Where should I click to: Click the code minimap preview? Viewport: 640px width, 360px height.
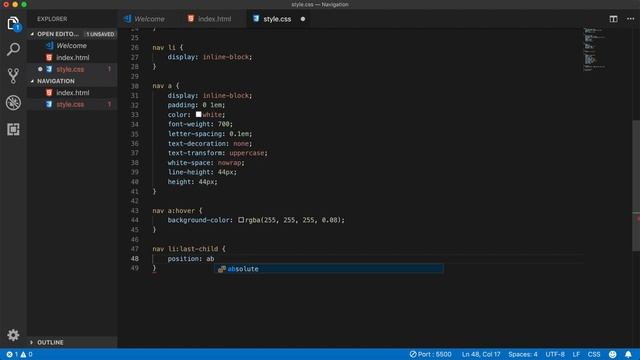pos(594,49)
